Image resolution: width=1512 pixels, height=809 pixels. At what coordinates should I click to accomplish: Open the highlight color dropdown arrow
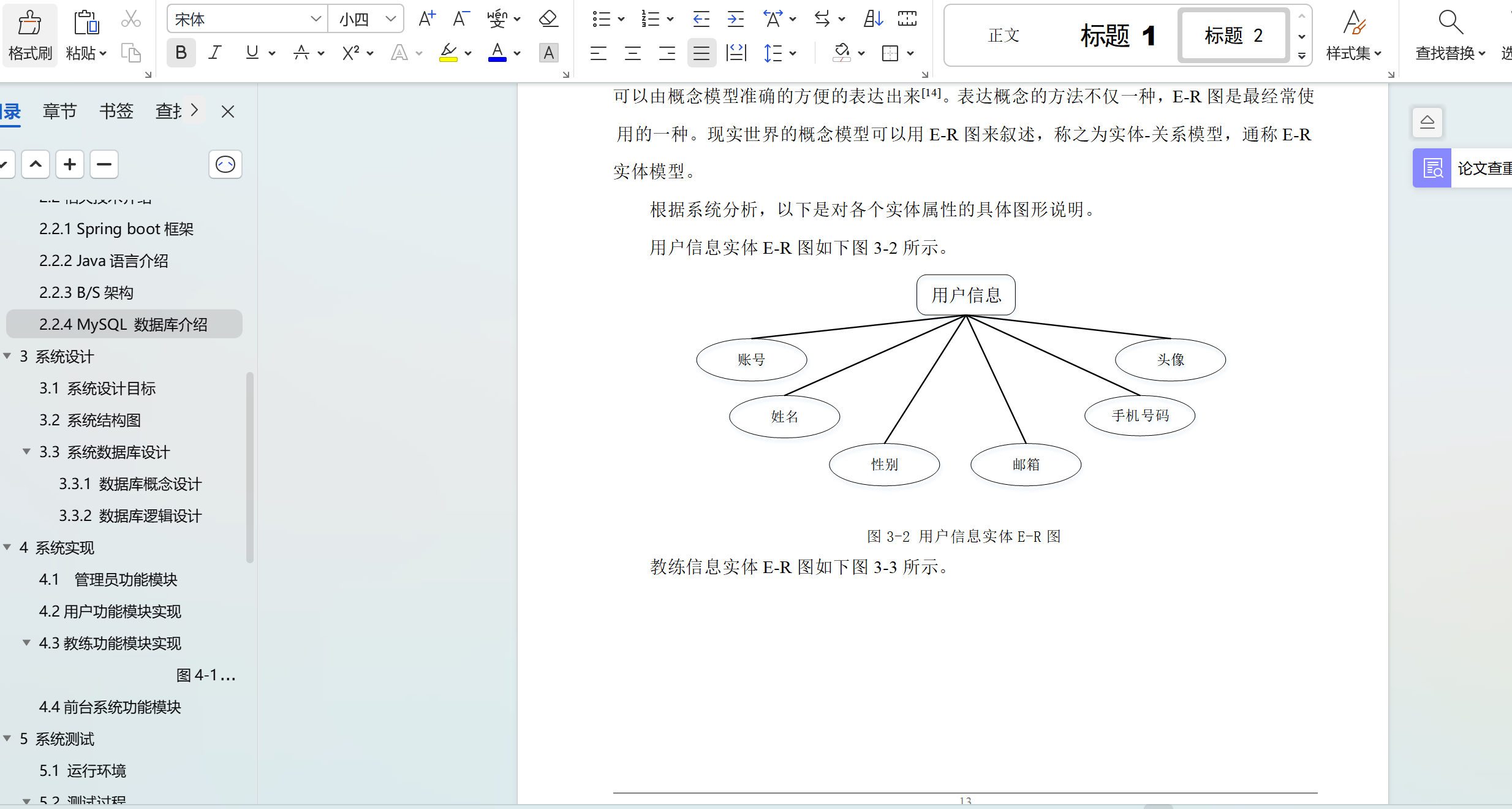point(468,54)
